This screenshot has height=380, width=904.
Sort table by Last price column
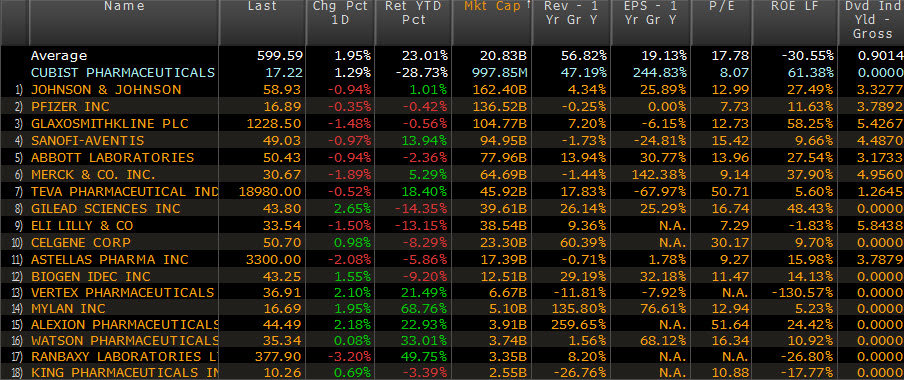point(262,22)
